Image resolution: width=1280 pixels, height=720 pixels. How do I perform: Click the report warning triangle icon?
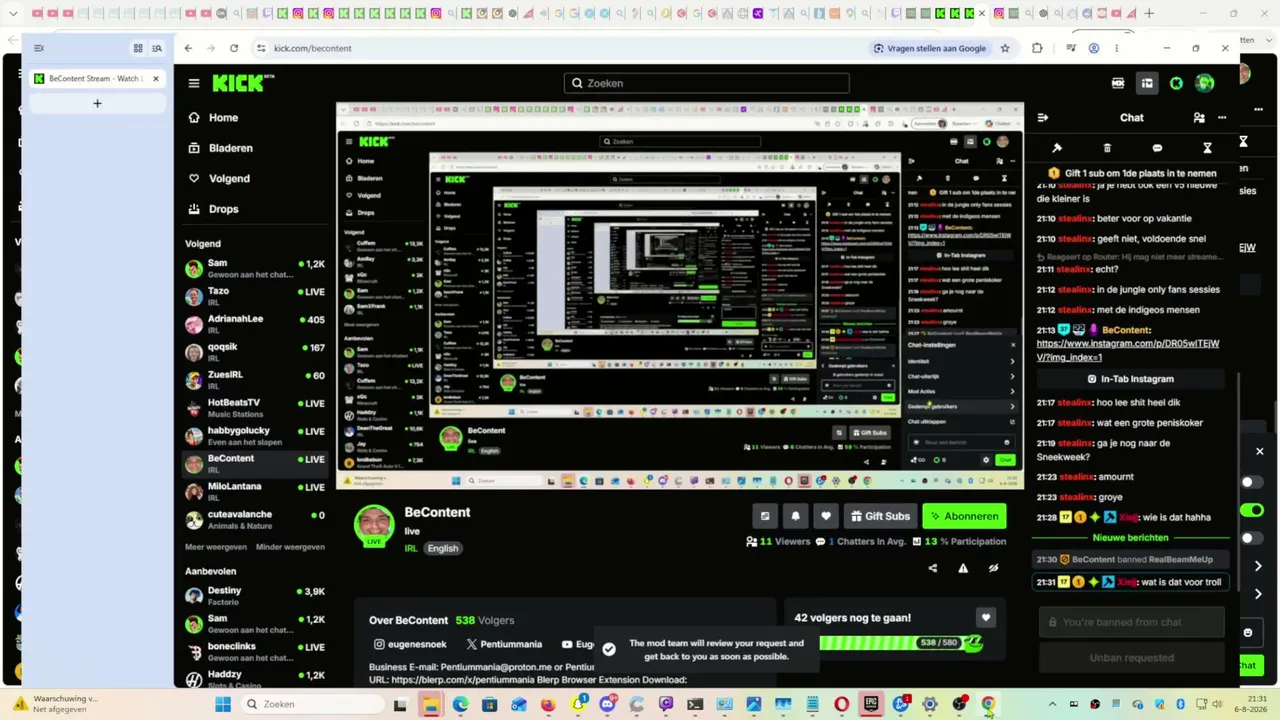(963, 568)
